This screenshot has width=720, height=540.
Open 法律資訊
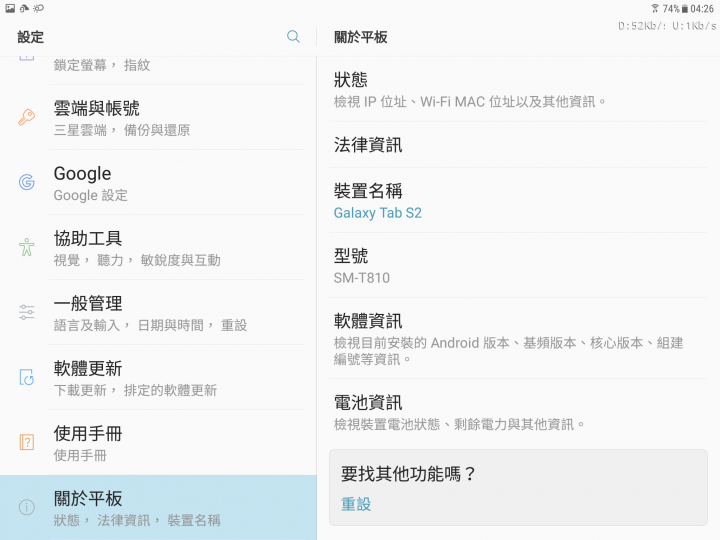point(518,145)
